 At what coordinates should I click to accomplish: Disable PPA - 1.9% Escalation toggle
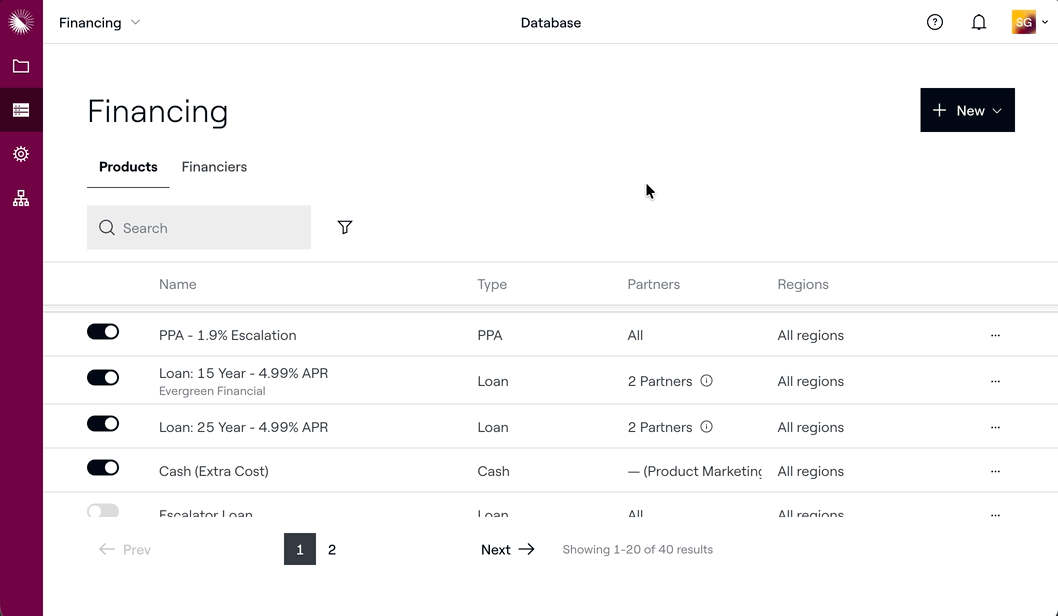[x=103, y=331]
